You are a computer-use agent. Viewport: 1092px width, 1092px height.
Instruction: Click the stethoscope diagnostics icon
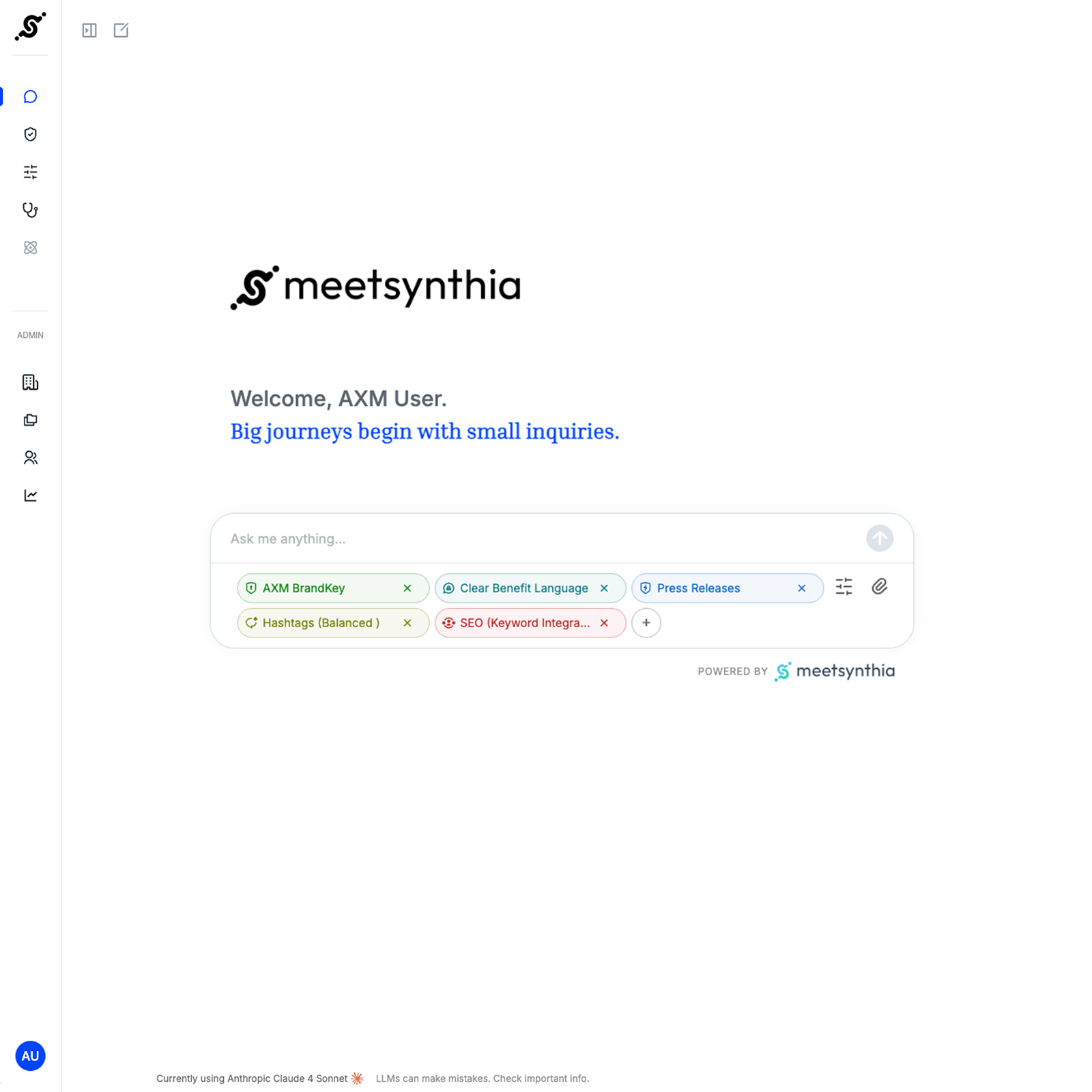point(30,211)
